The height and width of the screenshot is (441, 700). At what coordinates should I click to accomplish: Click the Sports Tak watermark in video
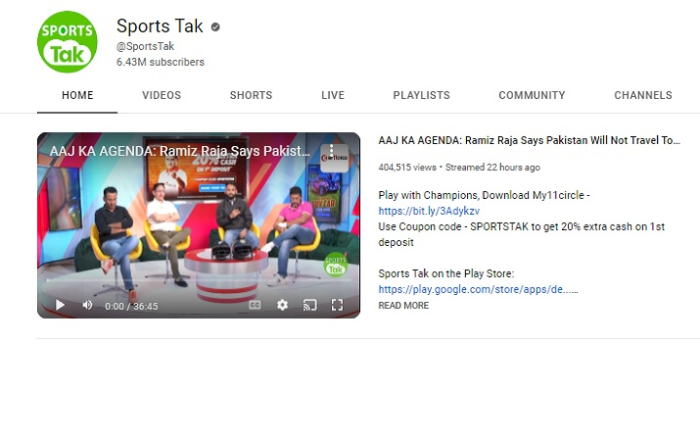coord(336,266)
